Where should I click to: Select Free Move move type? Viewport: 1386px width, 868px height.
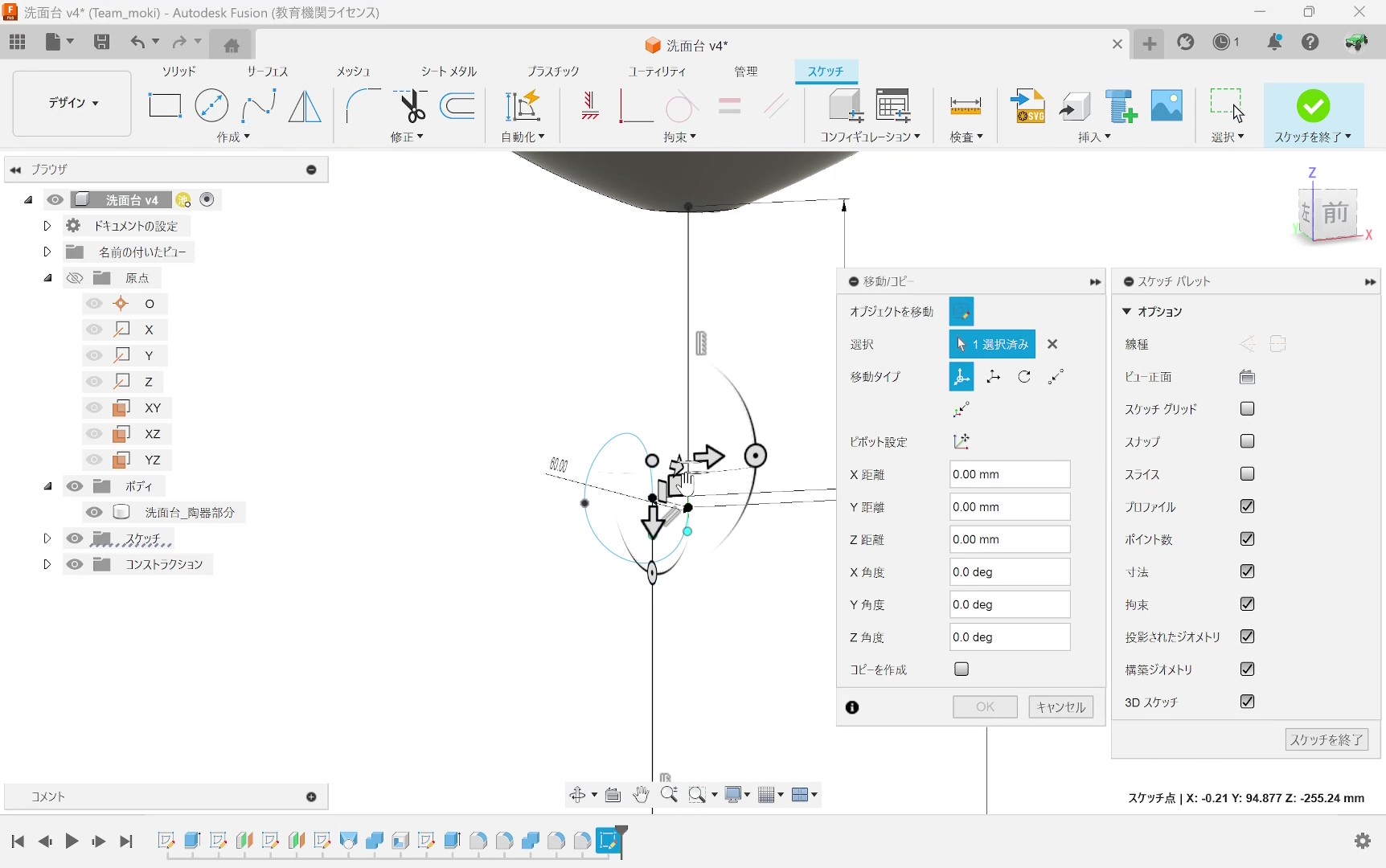[x=962, y=376]
